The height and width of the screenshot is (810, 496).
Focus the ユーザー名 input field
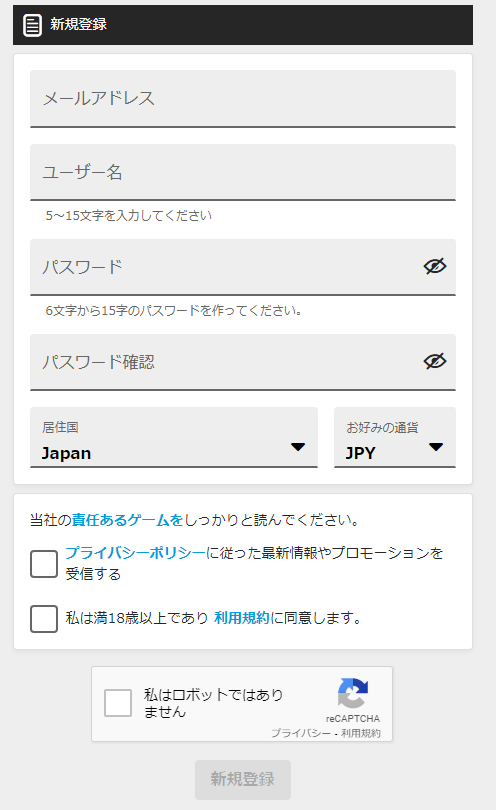pyautogui.click(x=243, y=172)
